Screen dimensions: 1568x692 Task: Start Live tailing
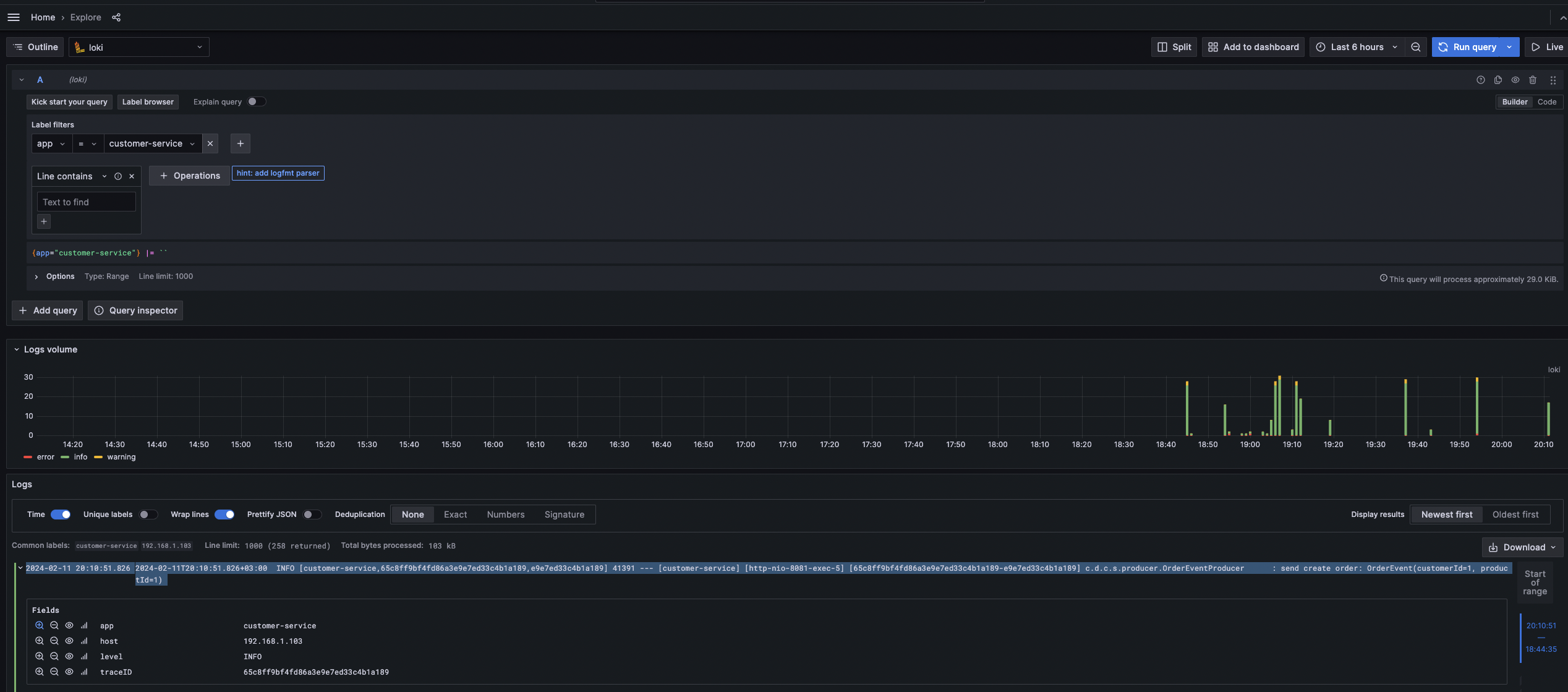pos(1547,47)
